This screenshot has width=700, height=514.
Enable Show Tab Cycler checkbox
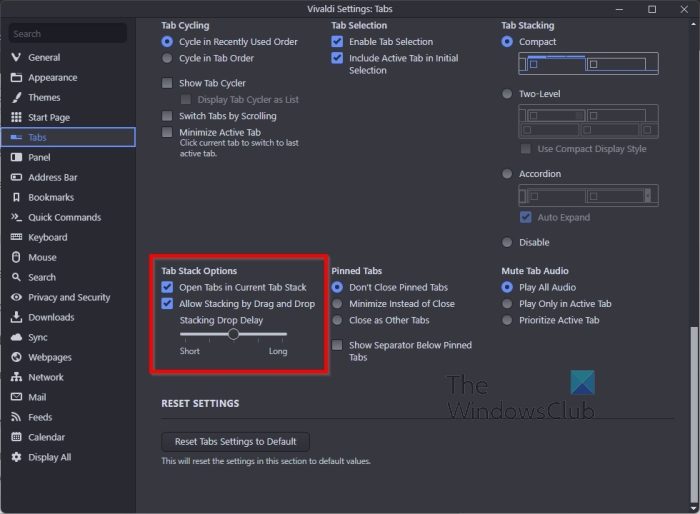[x=167, y=83]
